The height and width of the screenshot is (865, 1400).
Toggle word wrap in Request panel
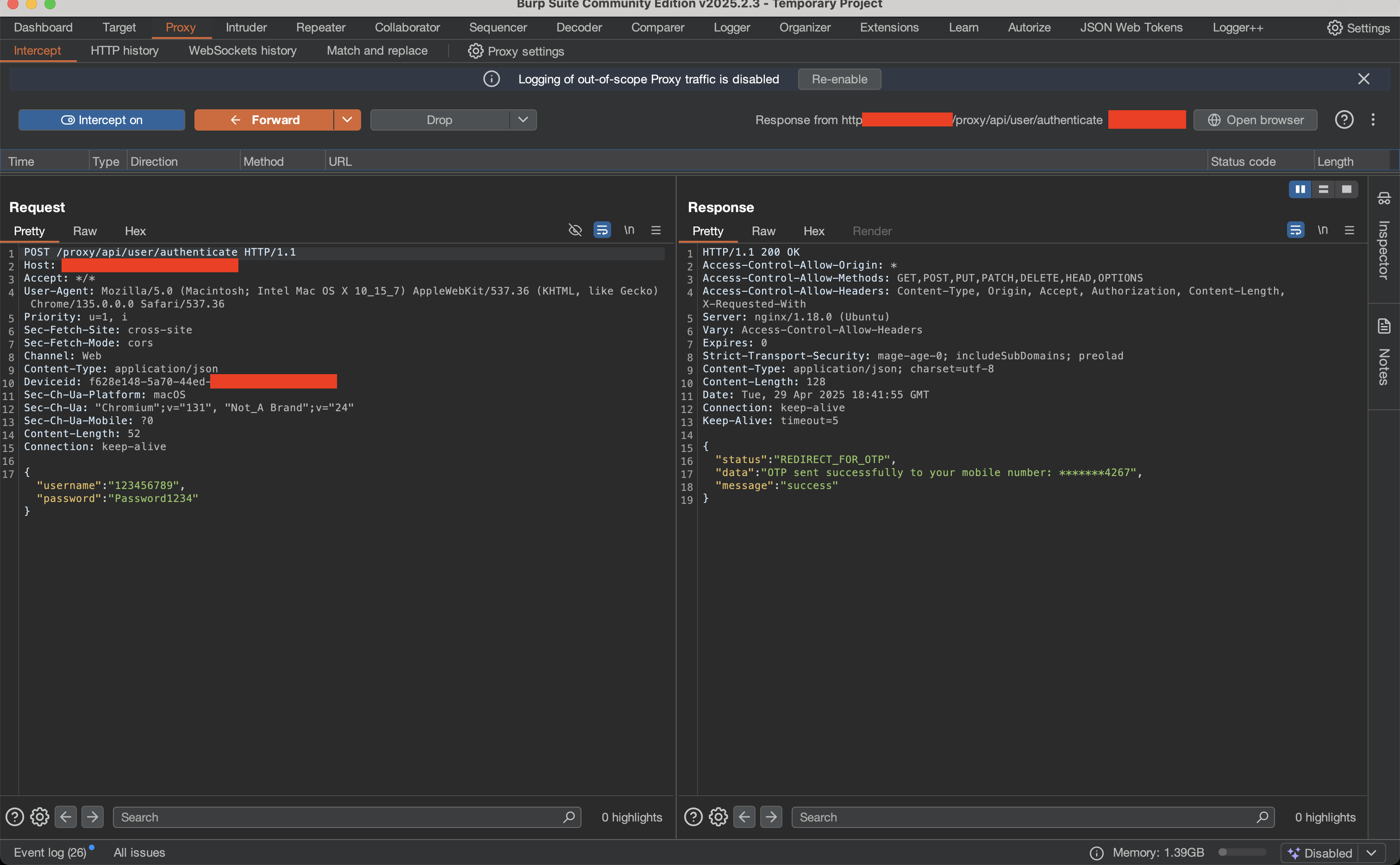pyautogui.click(x=602, y=230)
